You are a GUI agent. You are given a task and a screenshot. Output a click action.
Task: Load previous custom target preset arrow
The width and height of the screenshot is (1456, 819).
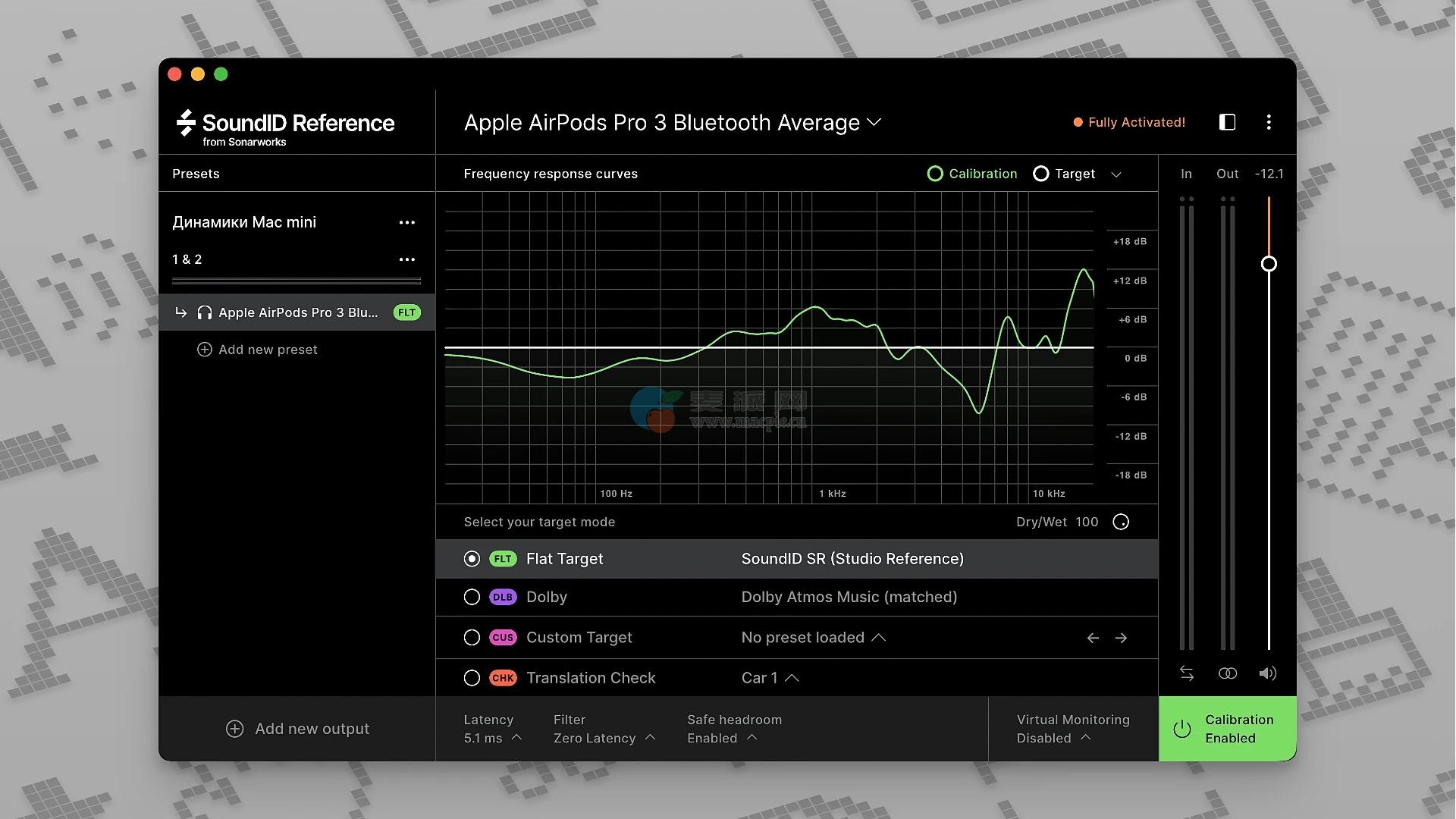tap(1093, 638)
